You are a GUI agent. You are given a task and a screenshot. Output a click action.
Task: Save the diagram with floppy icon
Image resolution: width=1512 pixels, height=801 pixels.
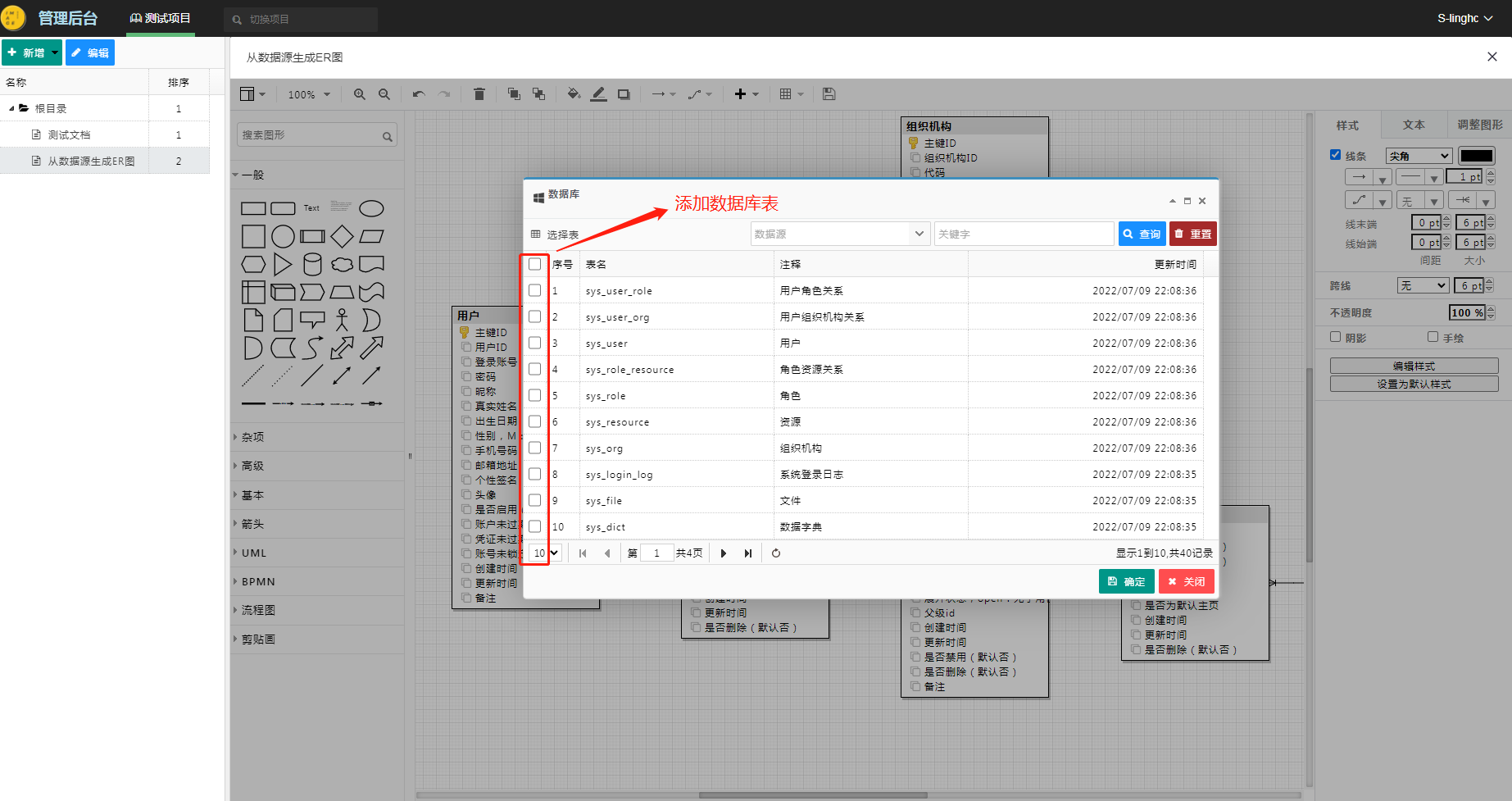click(829, 94)
